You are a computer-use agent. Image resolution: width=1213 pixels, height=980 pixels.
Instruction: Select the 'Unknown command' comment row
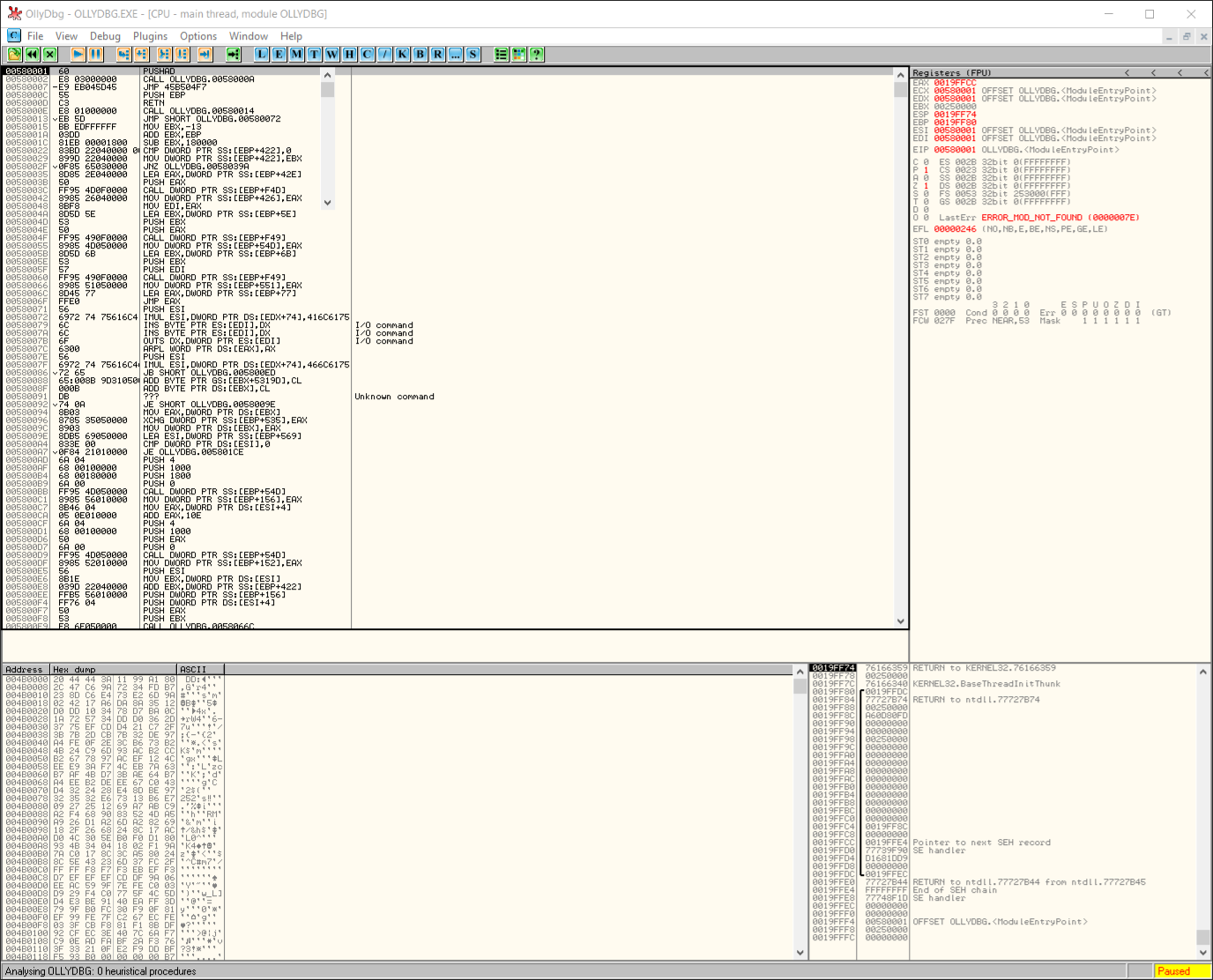click(x=394, y=397)
